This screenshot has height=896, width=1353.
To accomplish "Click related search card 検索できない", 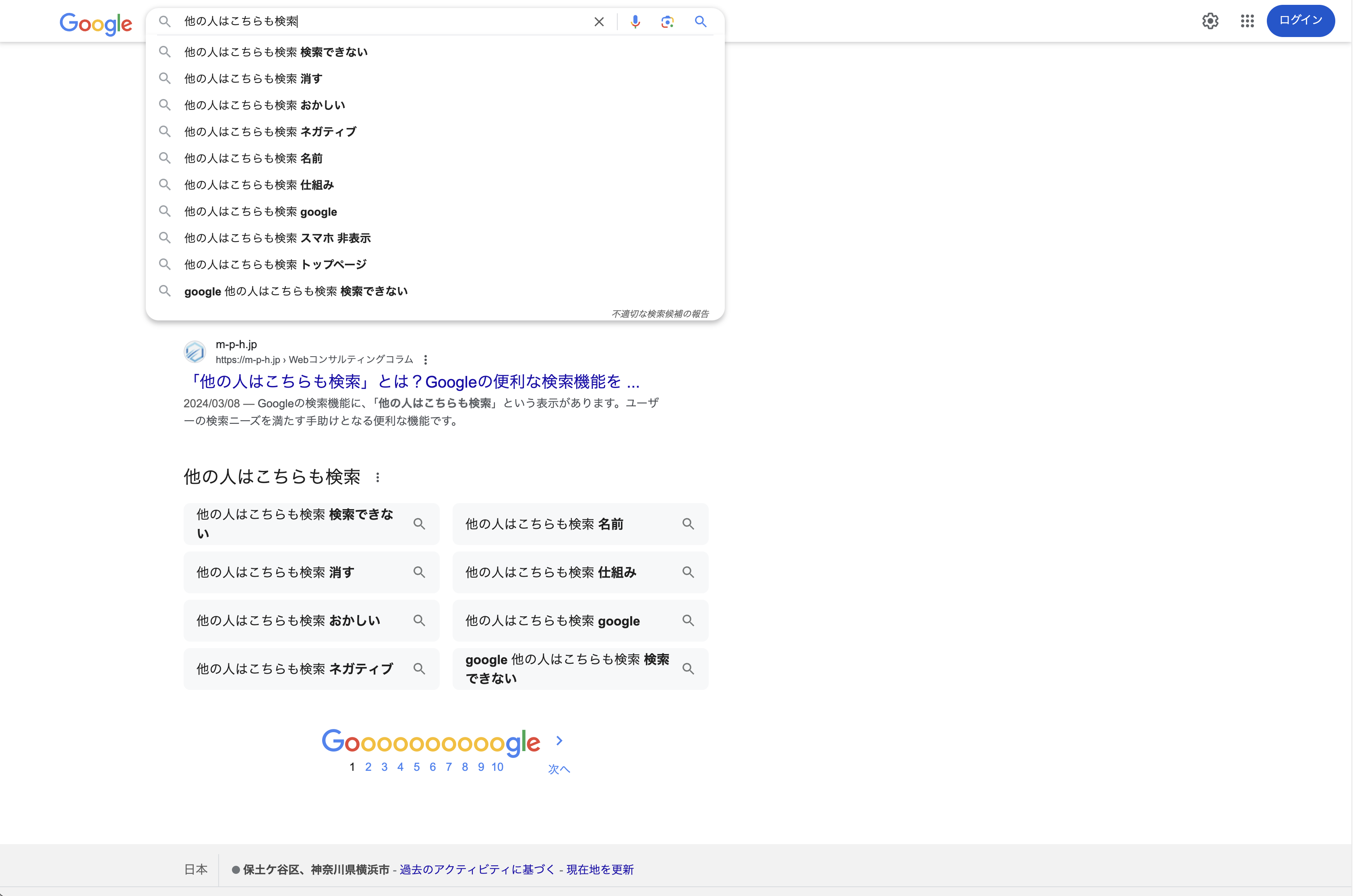I will 312,524.
